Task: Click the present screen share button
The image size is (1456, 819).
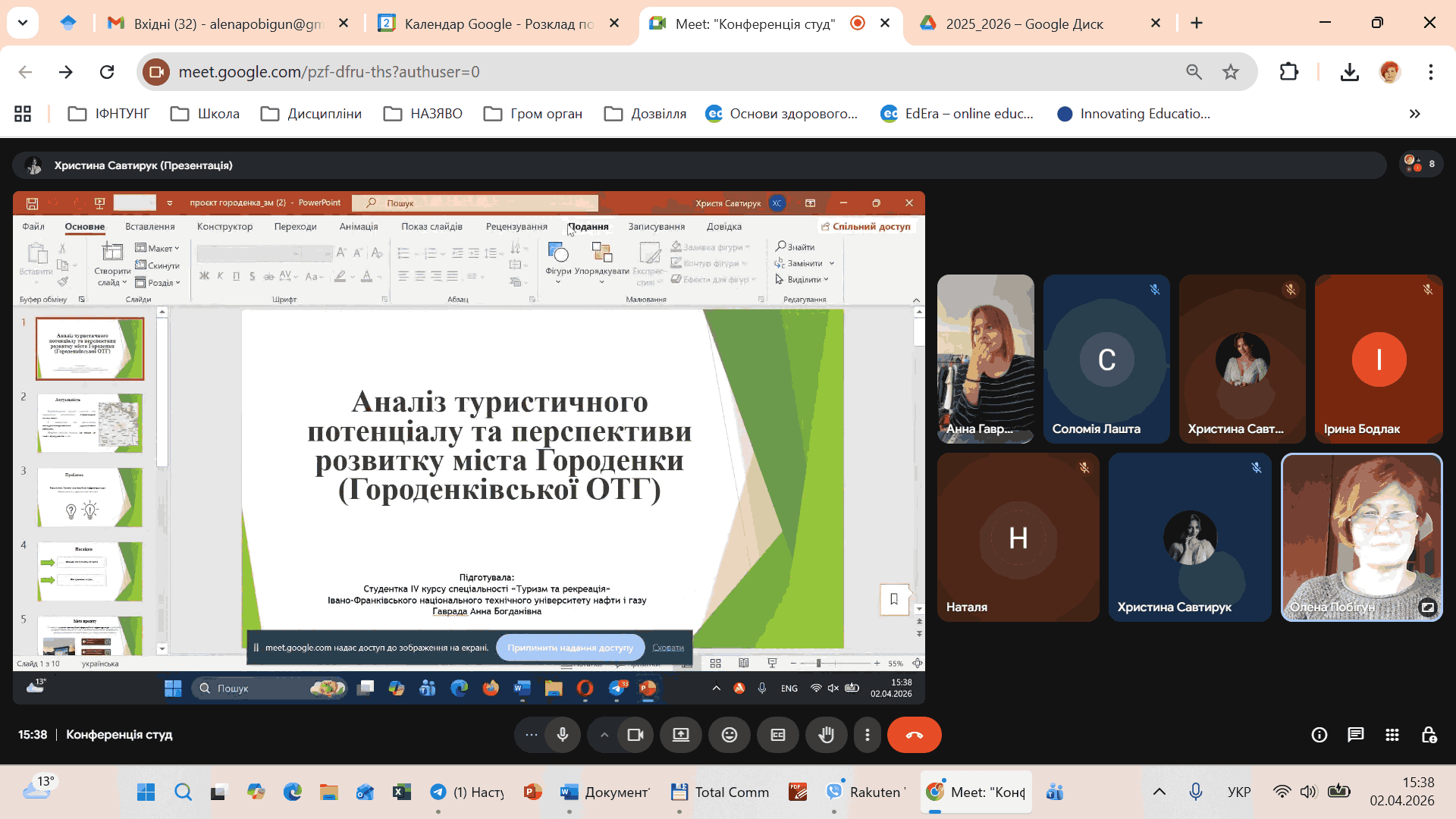Action: click(680, 735)
